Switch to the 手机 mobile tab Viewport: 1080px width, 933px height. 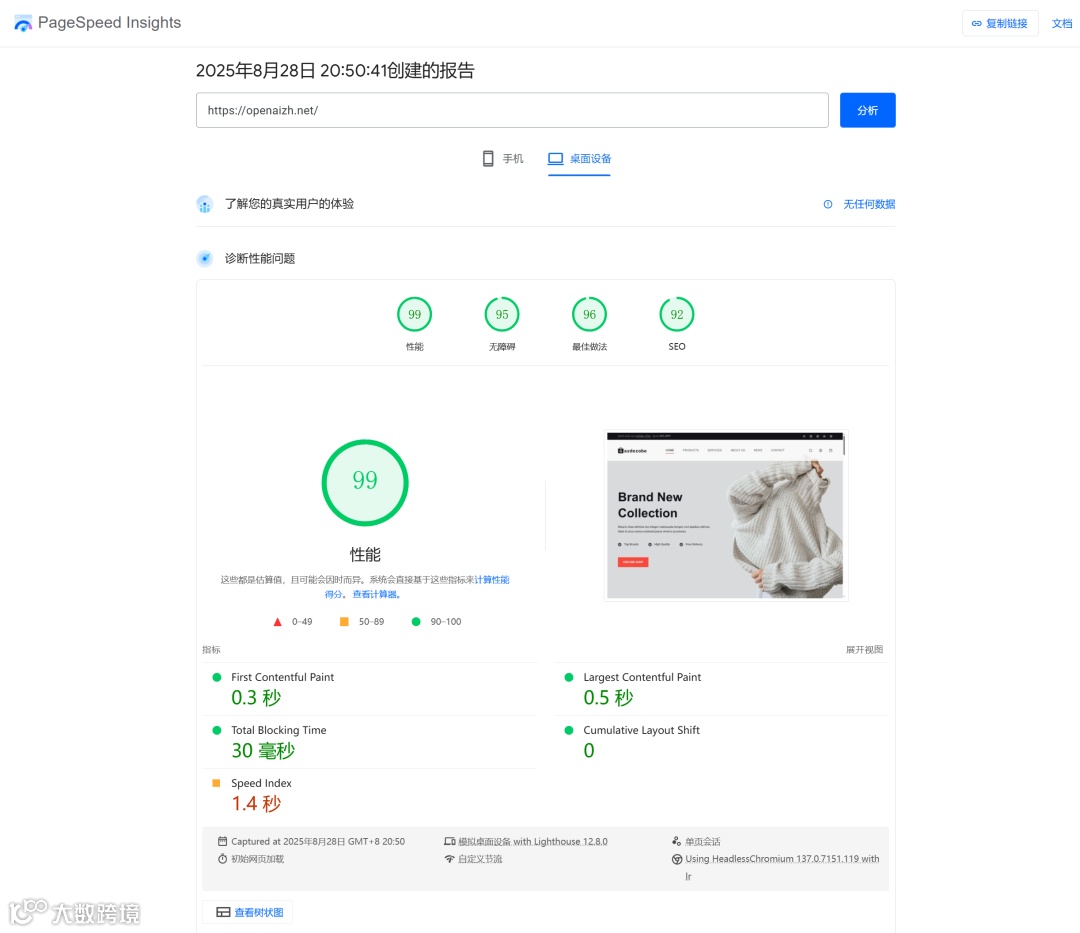[x=503, y=159]
